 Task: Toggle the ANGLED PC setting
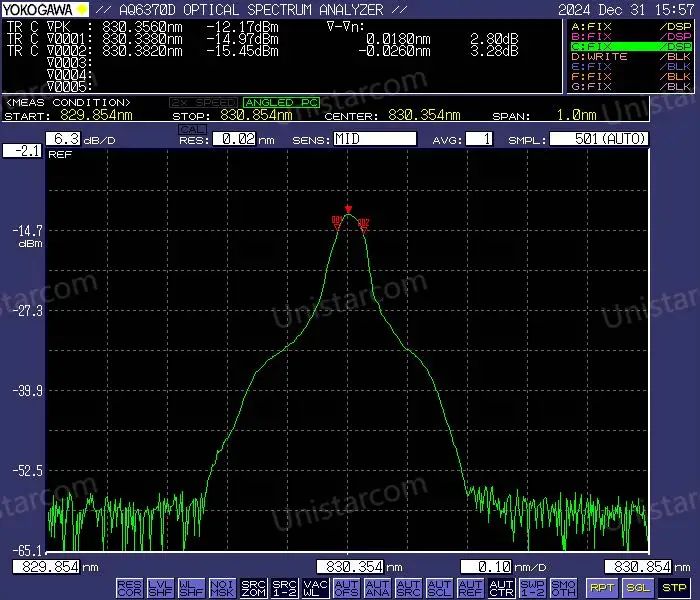click(281, 103)
